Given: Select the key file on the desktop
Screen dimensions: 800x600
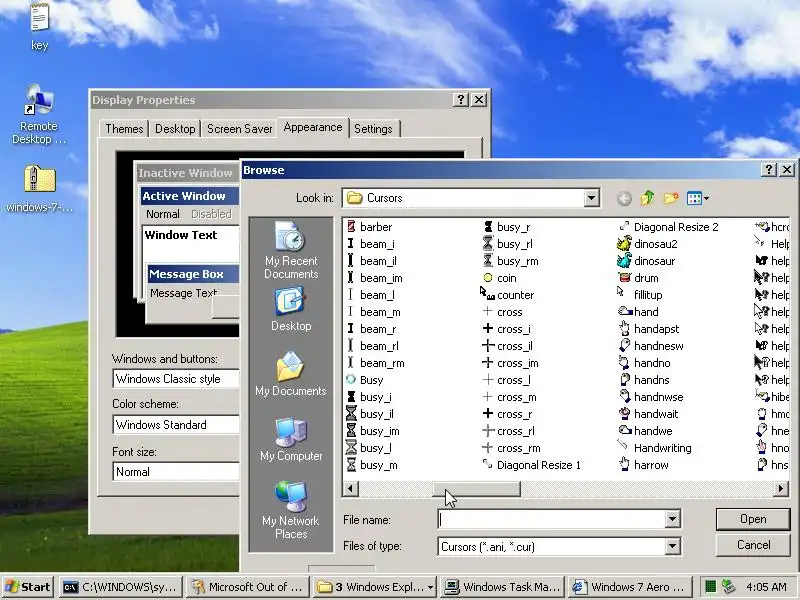Looking at the screenshot, I should click(40, 28).
